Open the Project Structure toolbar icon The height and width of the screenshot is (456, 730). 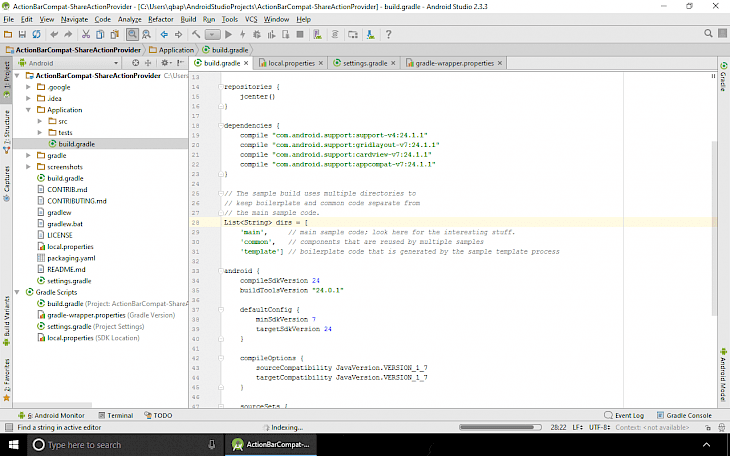pyautogui.click(x=353, y=34)
